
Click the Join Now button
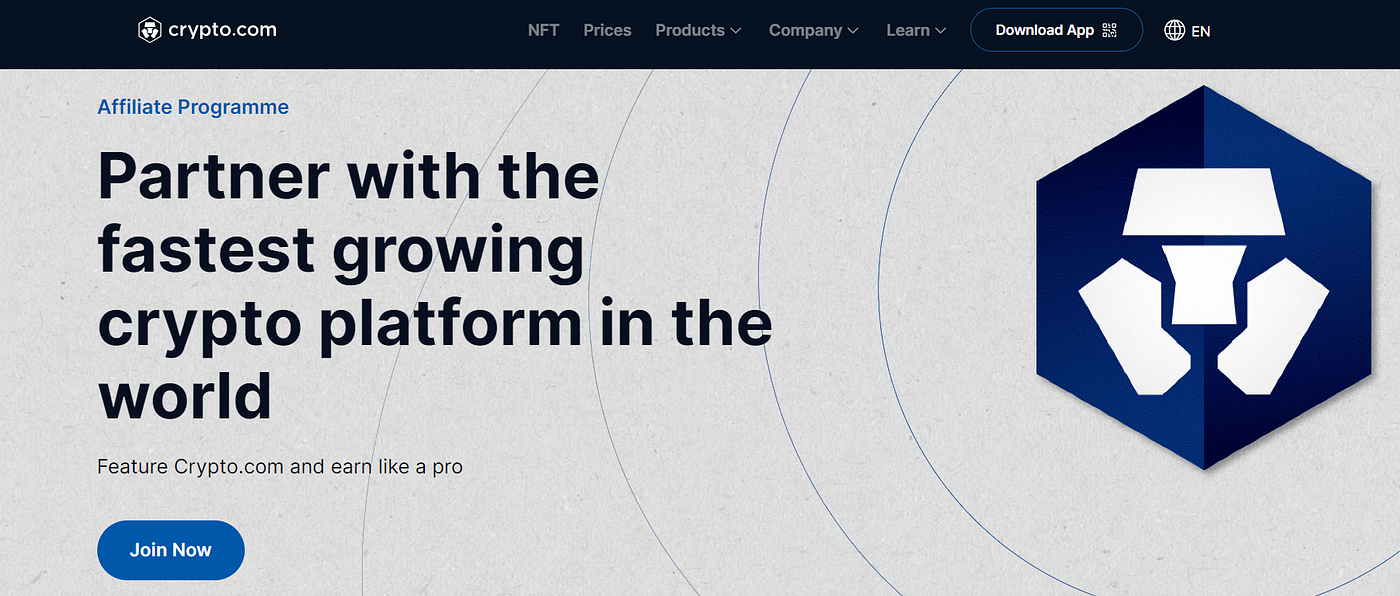coord(171,550)
